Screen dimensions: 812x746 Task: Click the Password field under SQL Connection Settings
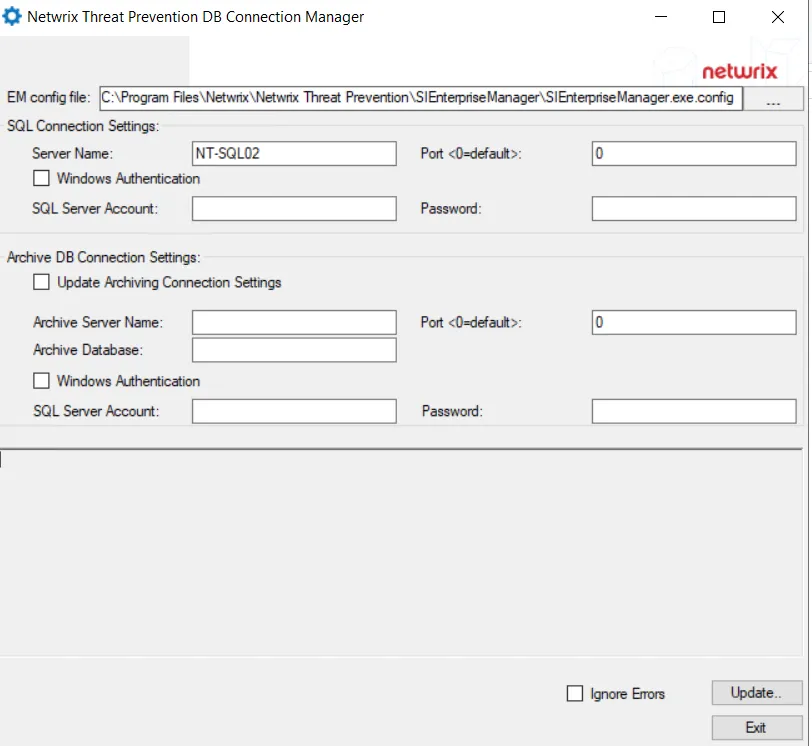(x=694, y=209)
